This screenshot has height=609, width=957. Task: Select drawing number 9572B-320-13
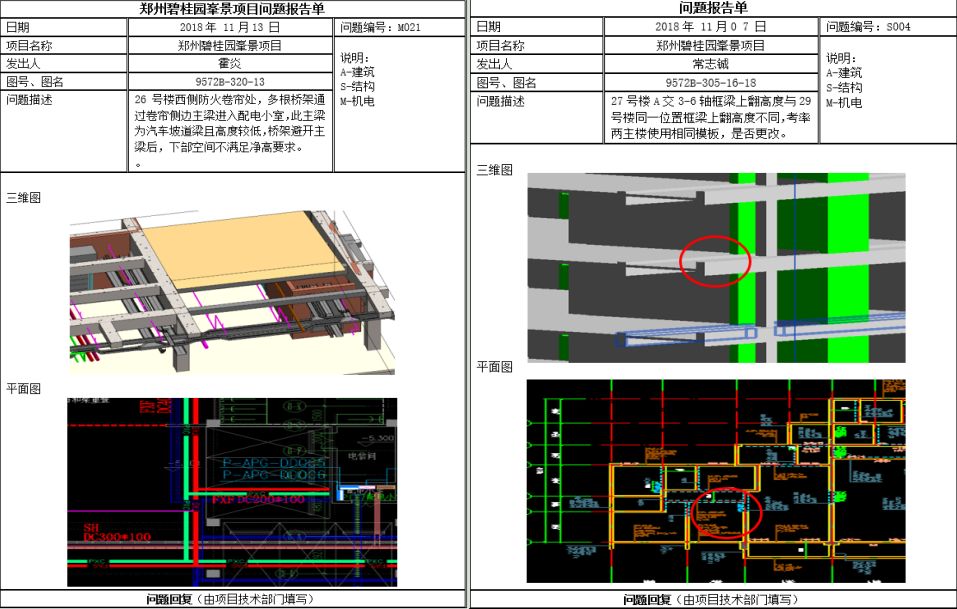click(x=230, y=81)
